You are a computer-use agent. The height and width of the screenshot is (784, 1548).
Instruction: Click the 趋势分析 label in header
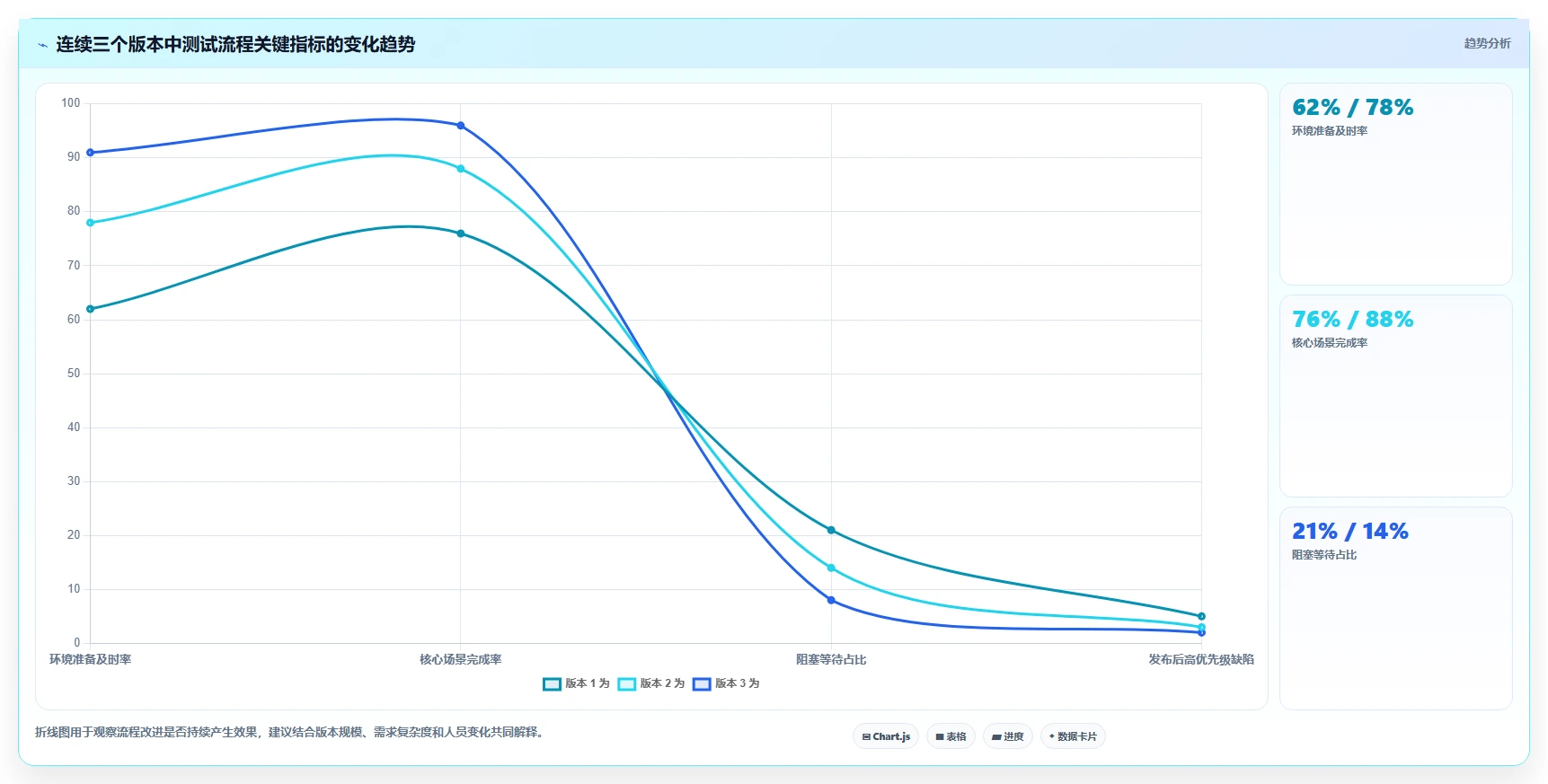[1487, 43]
